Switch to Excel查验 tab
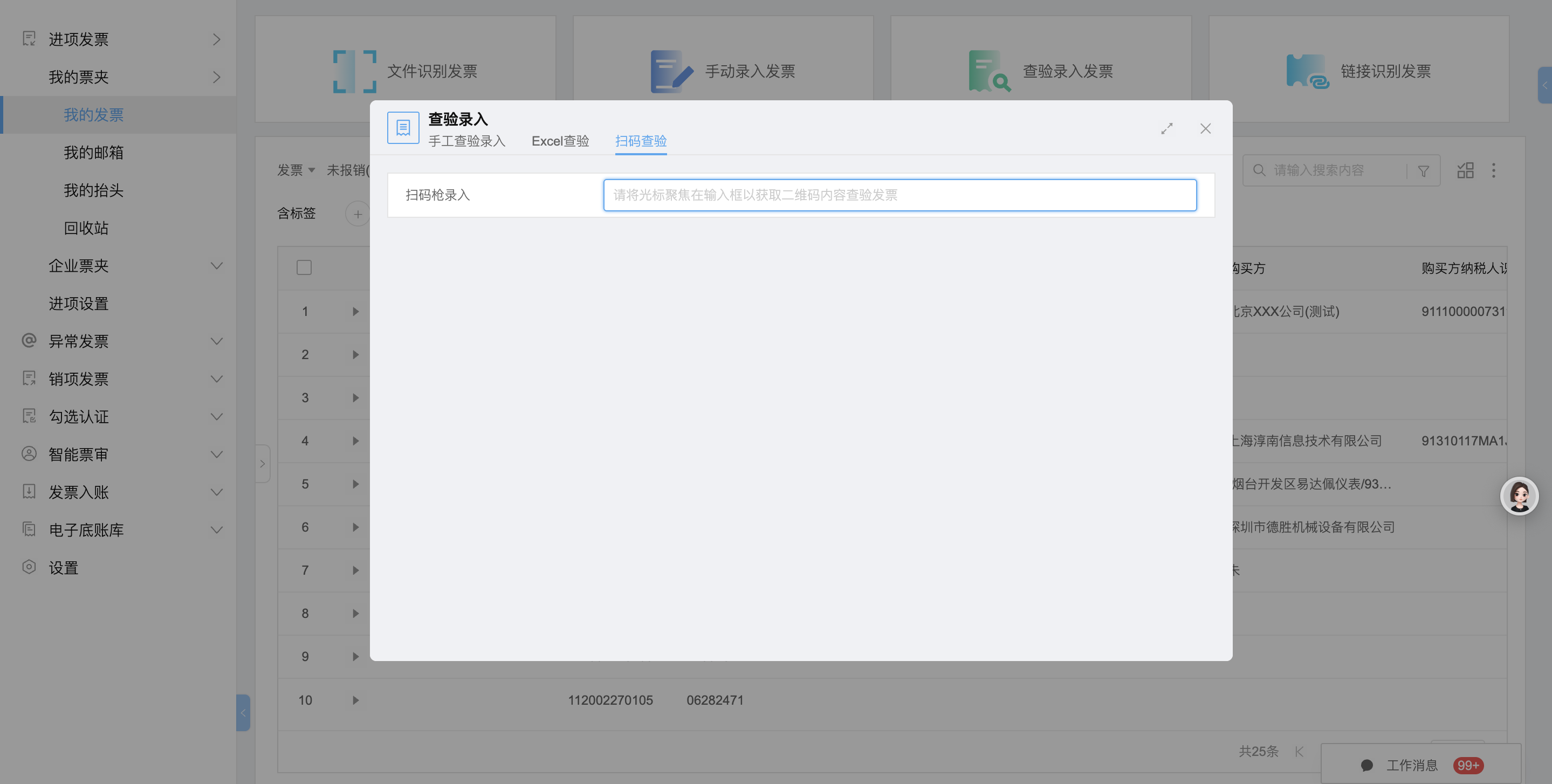The image size is (1552, 784). coord(560,141)
